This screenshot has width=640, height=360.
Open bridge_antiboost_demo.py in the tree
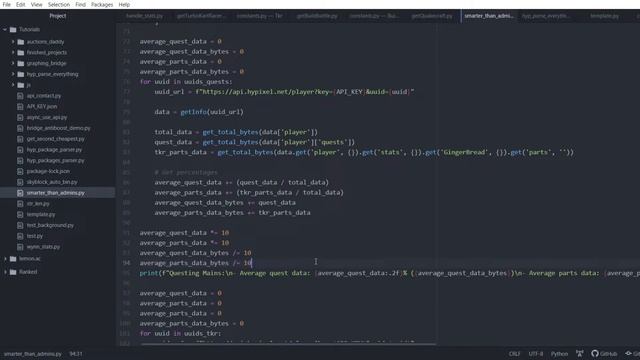point(58,128)
